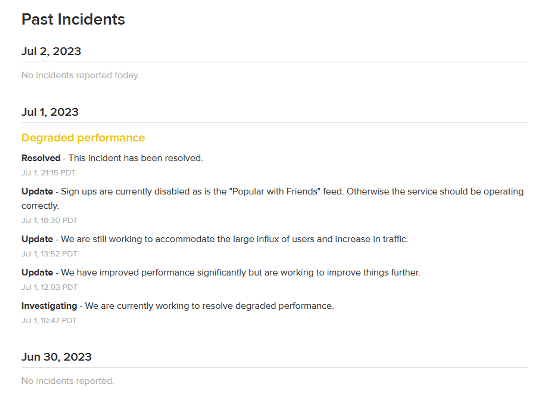Screen dimensions: 560x402
Task: Click the Jul 1, 21:15 PDT timestamp
Action: pos(49,173)
